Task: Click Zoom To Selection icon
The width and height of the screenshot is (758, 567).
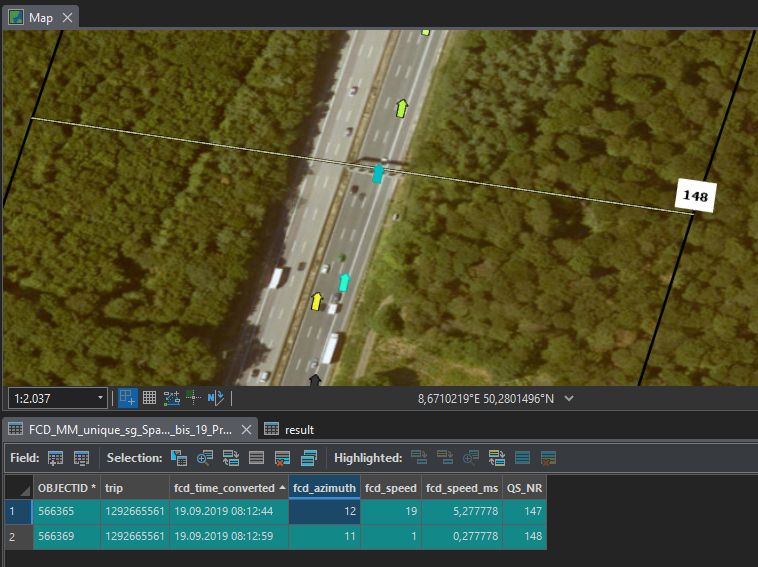Action: 205,458
